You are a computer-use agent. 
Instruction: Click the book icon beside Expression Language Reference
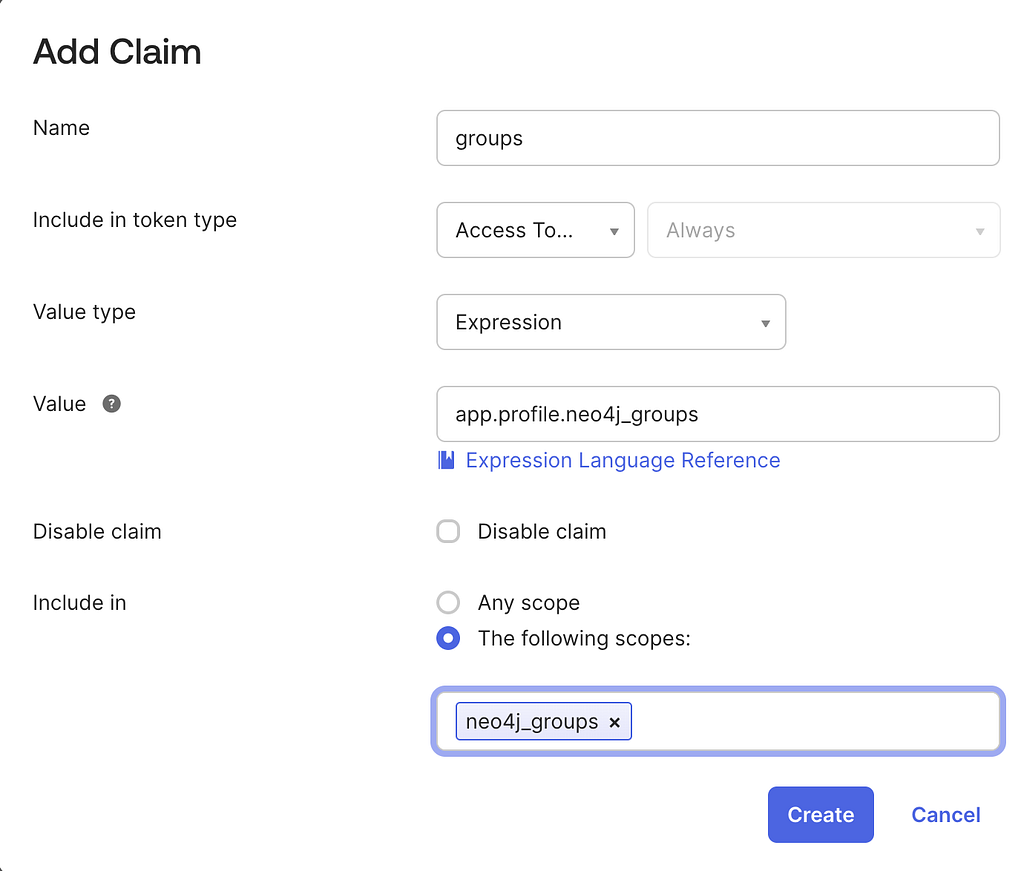[x=446, y=460]
